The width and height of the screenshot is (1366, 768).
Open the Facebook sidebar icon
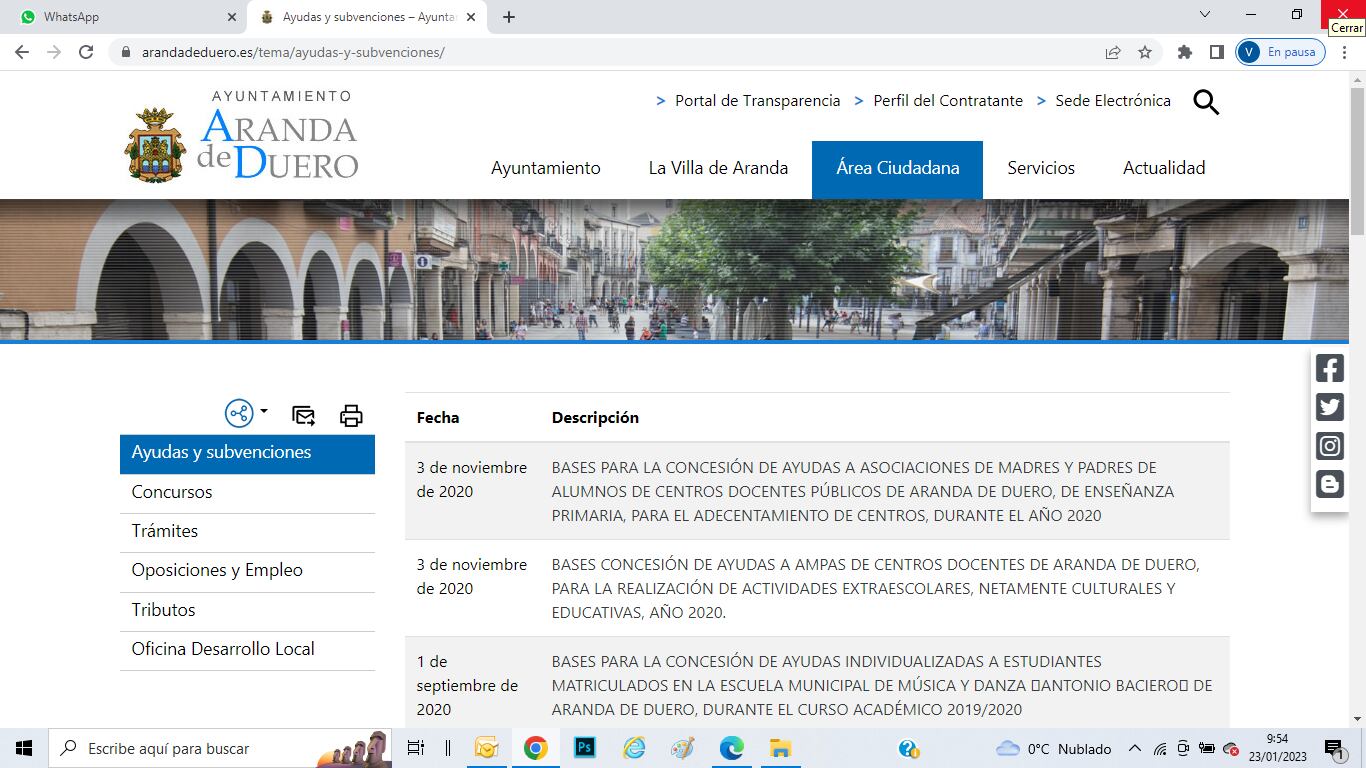[1329, 368]
